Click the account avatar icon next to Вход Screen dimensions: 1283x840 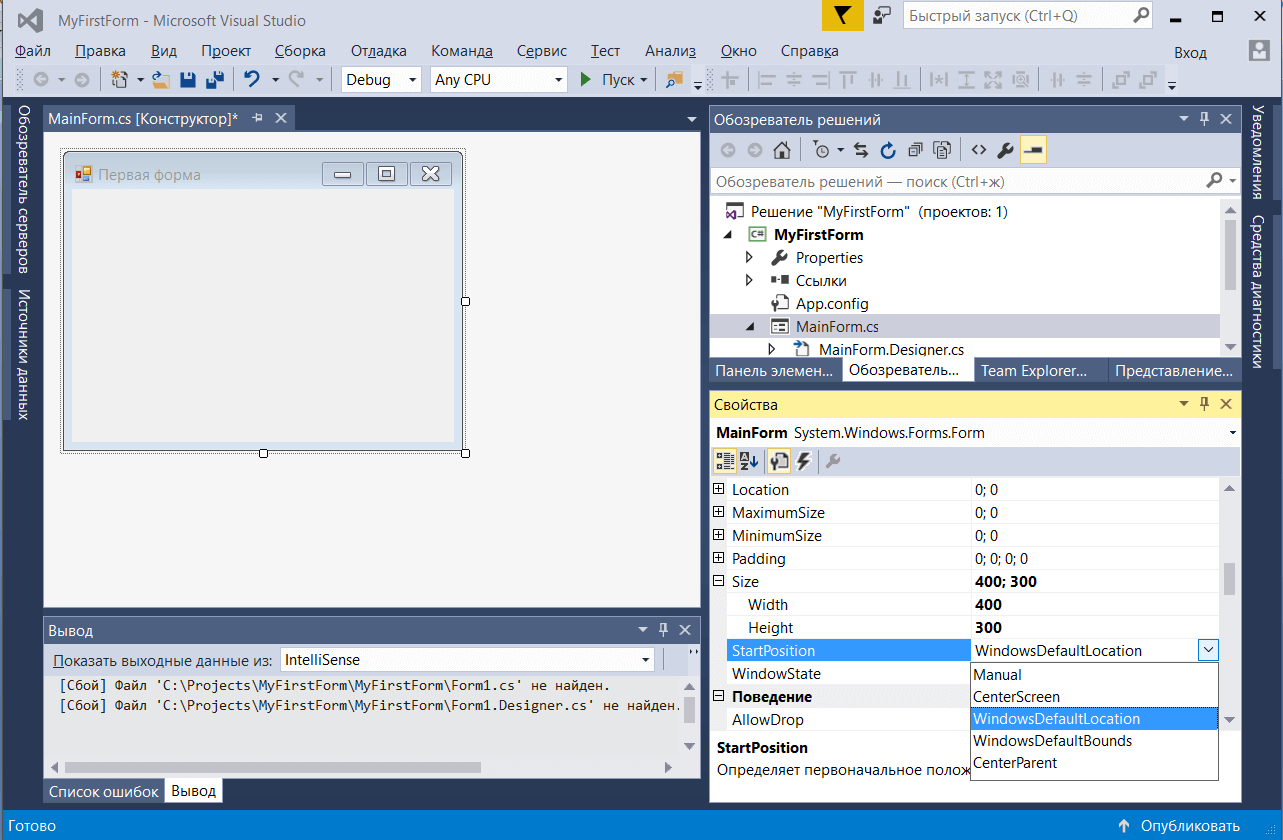[x=1260, y=51]
